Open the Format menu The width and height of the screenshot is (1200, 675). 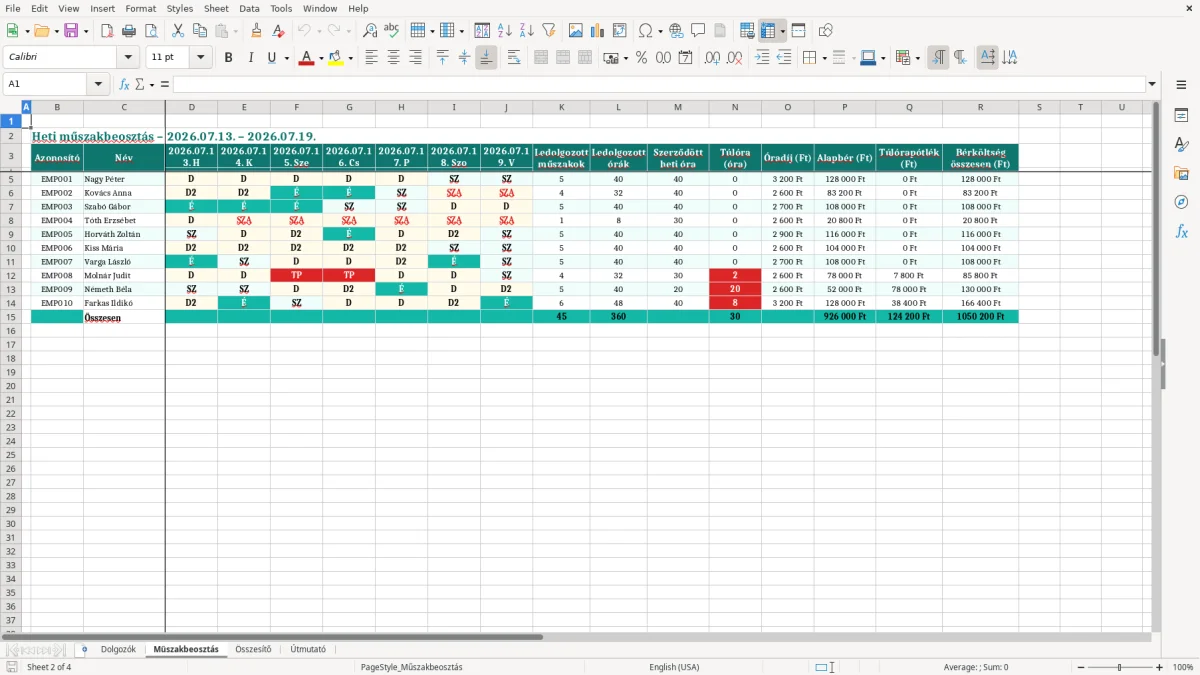[x=140, y=8]
